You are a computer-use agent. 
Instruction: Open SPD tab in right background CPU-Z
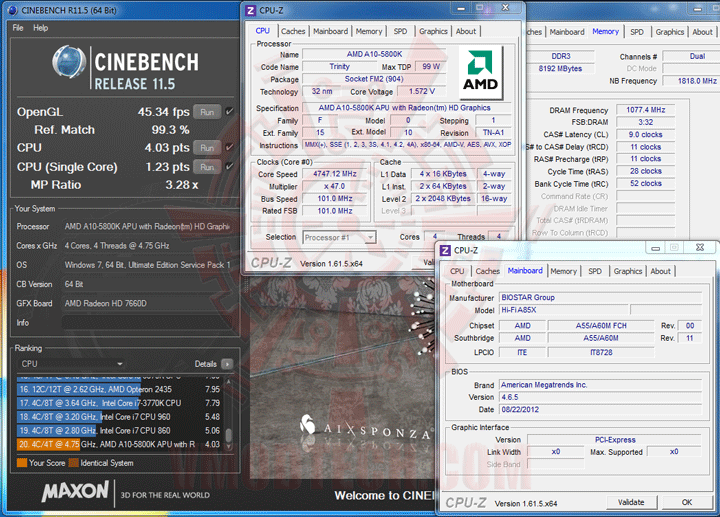point(637,32)
